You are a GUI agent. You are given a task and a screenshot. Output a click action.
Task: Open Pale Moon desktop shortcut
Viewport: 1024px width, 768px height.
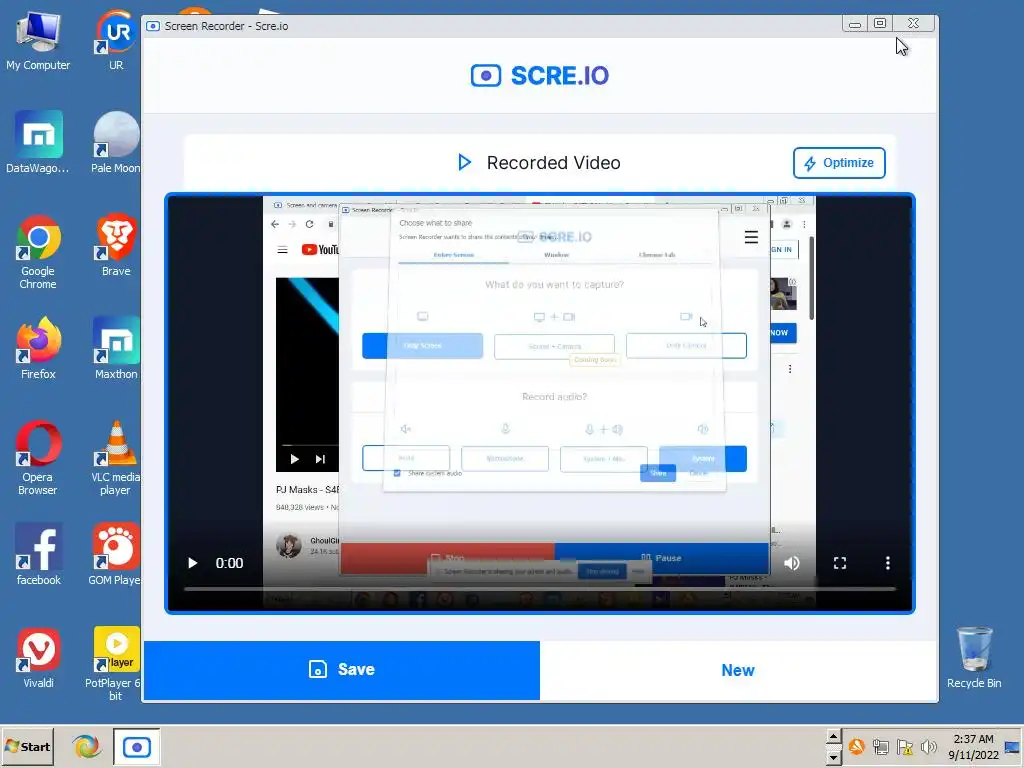pos(116,143)
